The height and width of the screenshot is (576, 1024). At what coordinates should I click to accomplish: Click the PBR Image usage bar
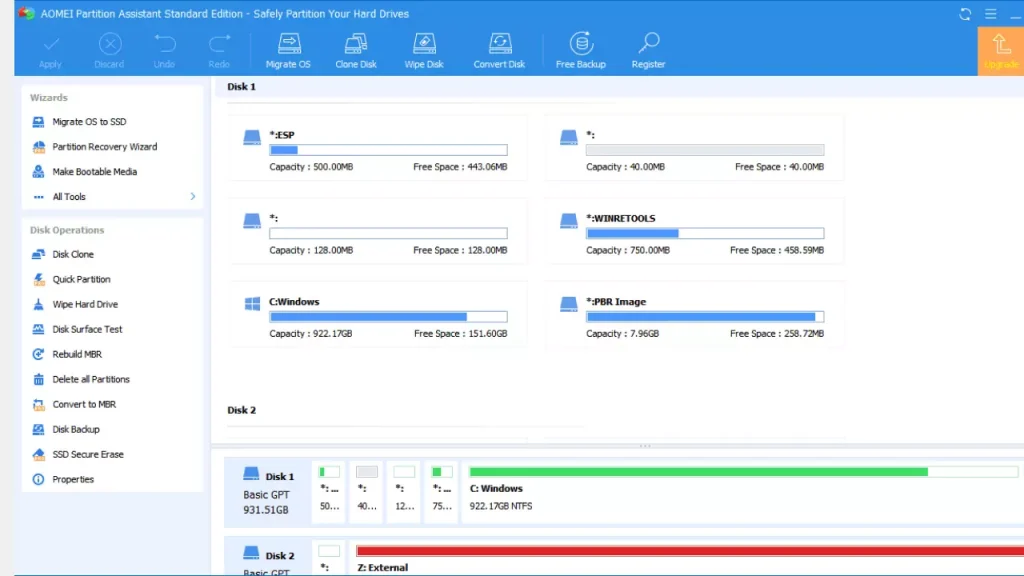(705, 317)
